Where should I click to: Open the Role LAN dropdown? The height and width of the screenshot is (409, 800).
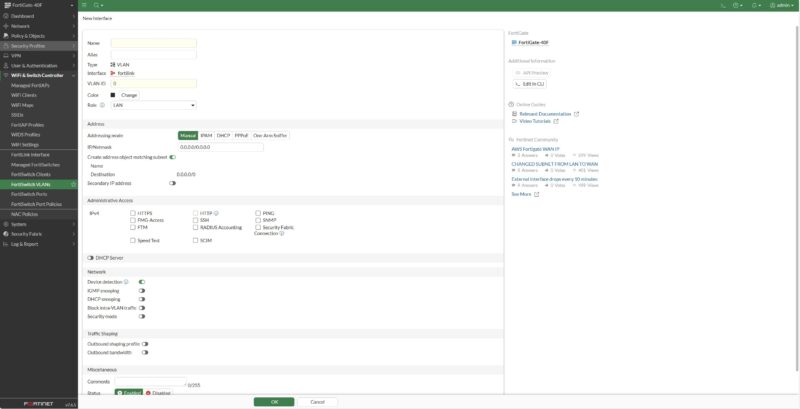(154, 105)
